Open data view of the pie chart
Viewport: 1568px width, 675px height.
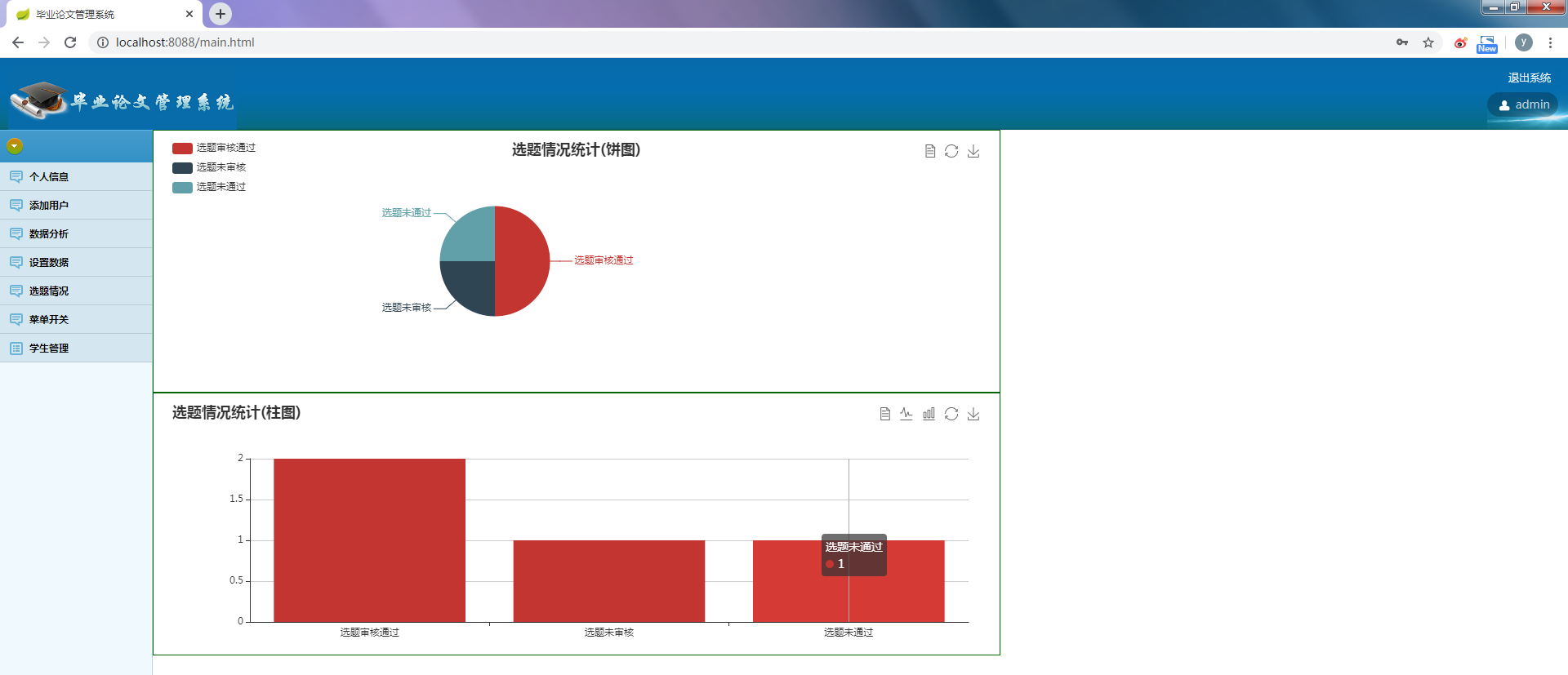pos(929,151)
